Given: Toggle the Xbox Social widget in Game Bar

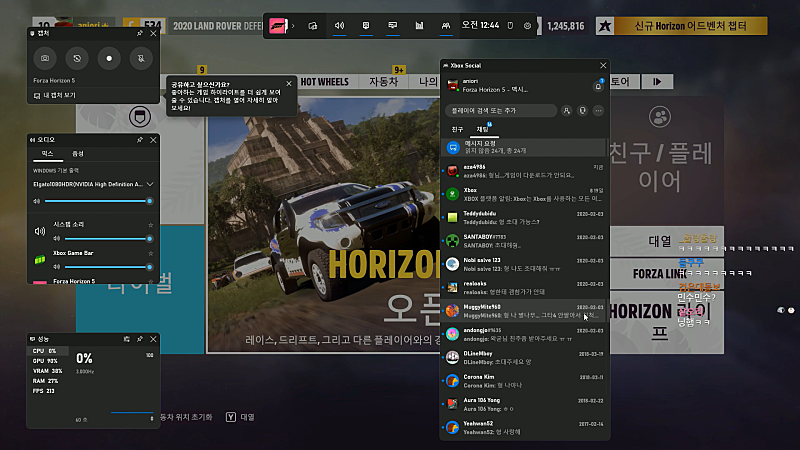Looking at the screenshot, I should pos(446,26).
